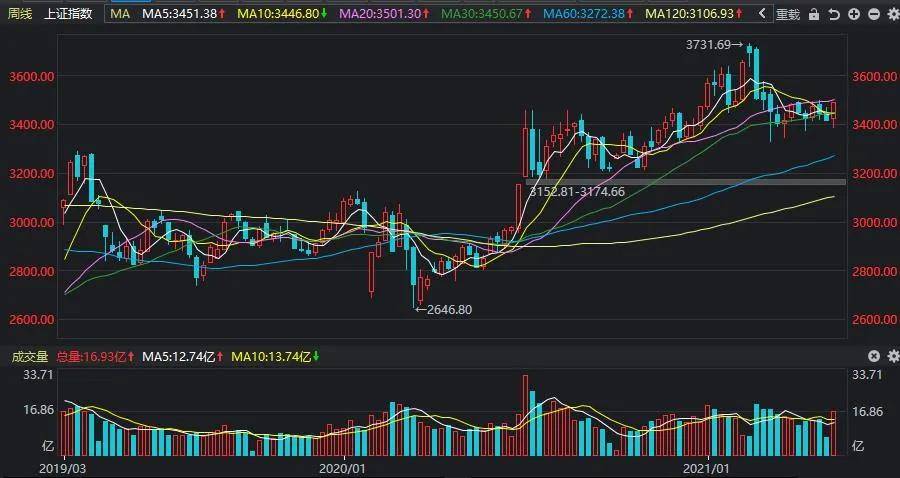Open the 周线 period selector
The height and width of the screenshot is (478, 900).
click(x=20, y=14)
